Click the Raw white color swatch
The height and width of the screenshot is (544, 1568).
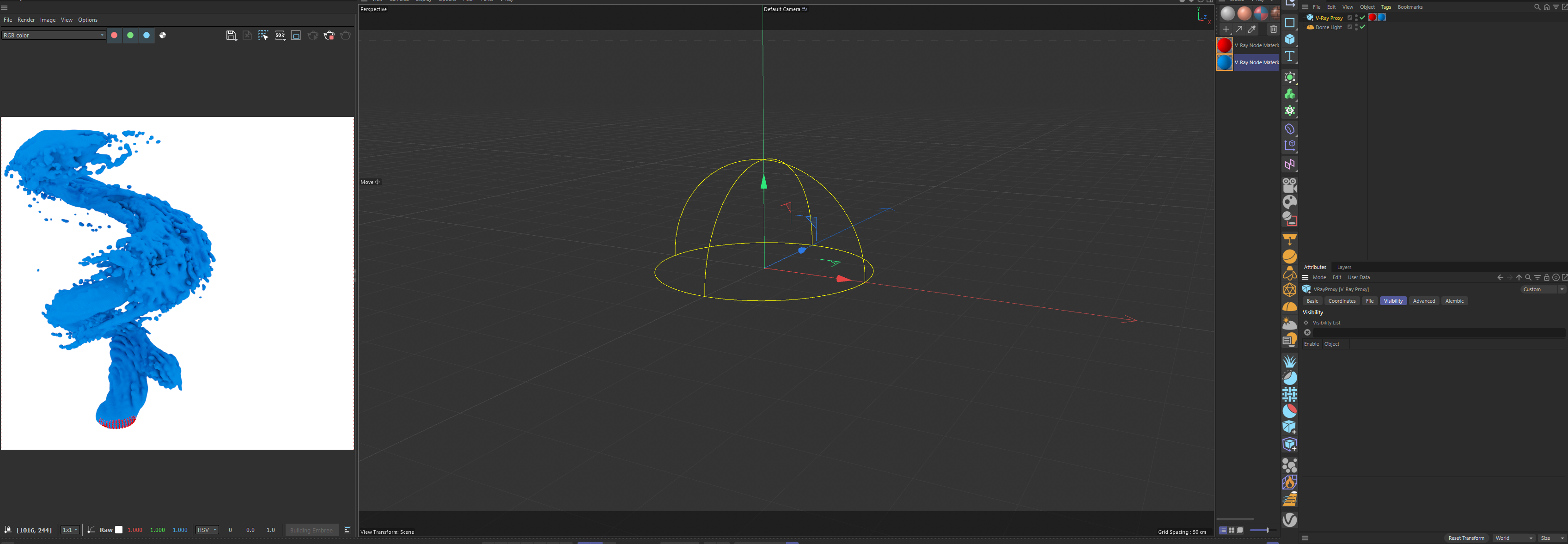click(119, 530)
